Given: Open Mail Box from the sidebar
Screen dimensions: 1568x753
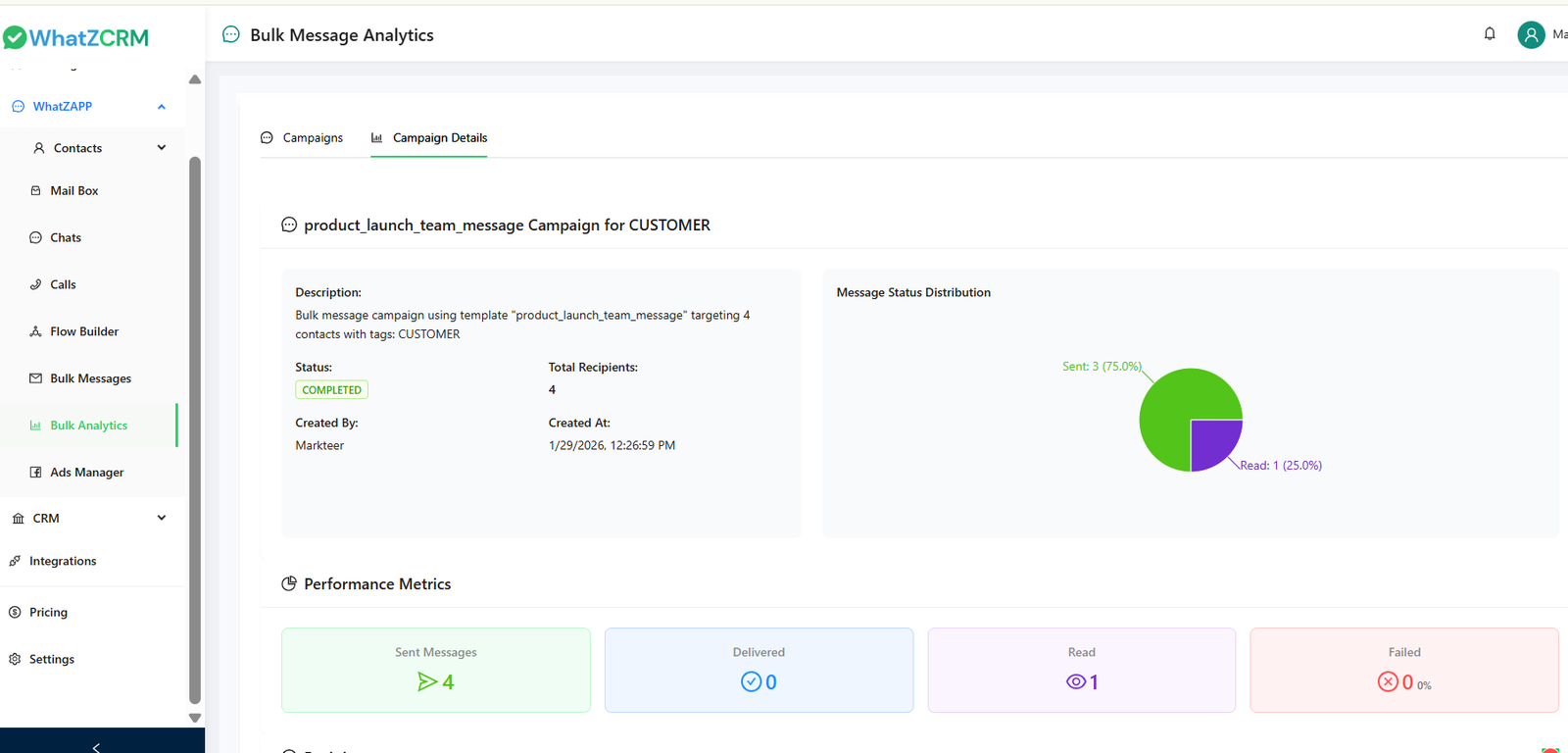Looking at the screenshot, I should (x=73, y=191).
